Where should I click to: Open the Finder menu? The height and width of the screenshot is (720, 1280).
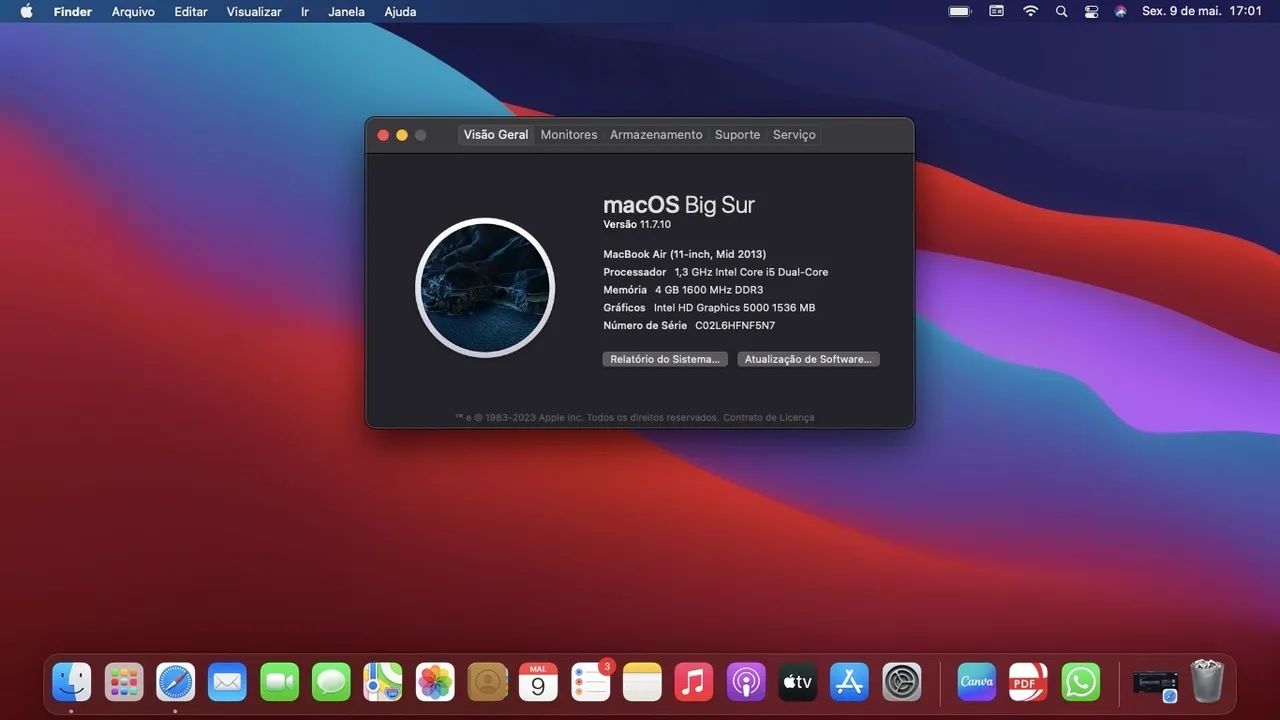coord(73,11)
